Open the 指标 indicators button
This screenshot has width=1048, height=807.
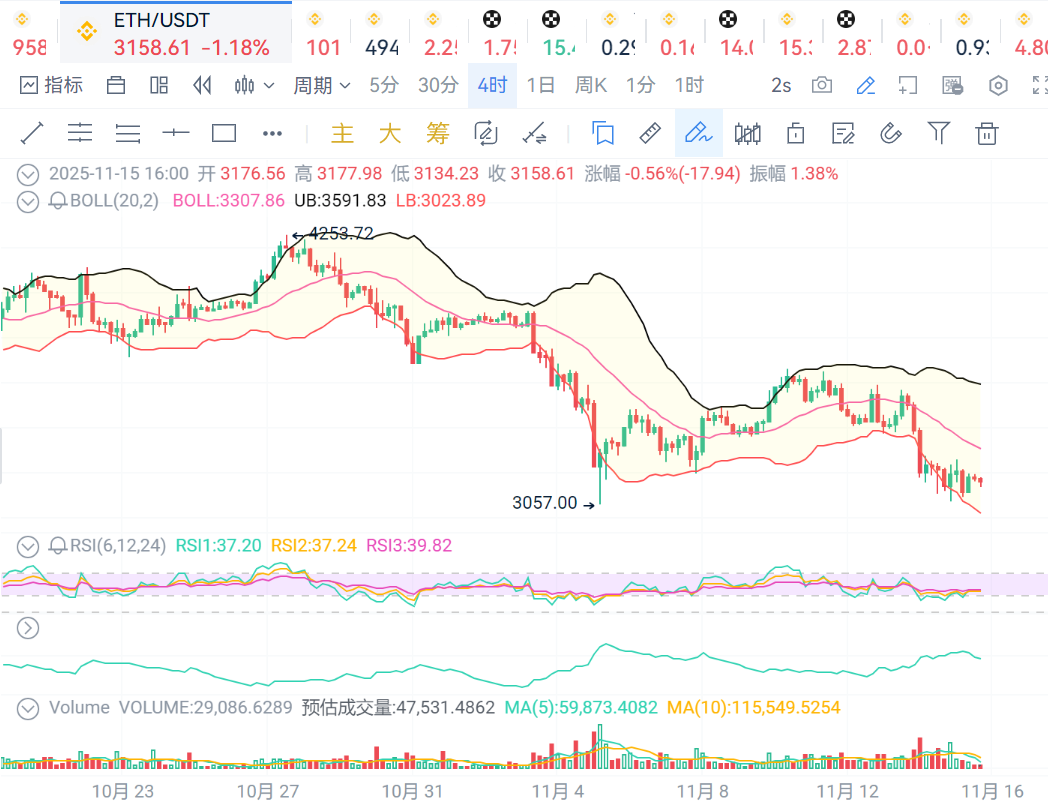(52, 85)
